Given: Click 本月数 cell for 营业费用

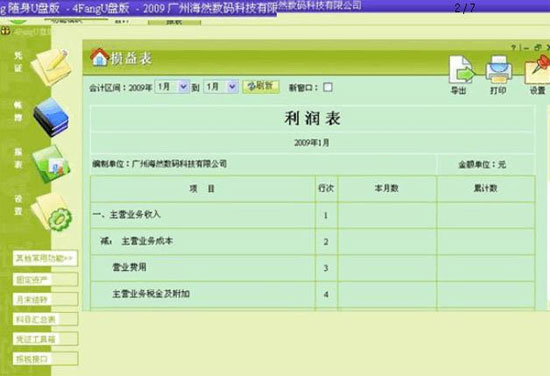Looking at the screenshot, I should (387, 268).
